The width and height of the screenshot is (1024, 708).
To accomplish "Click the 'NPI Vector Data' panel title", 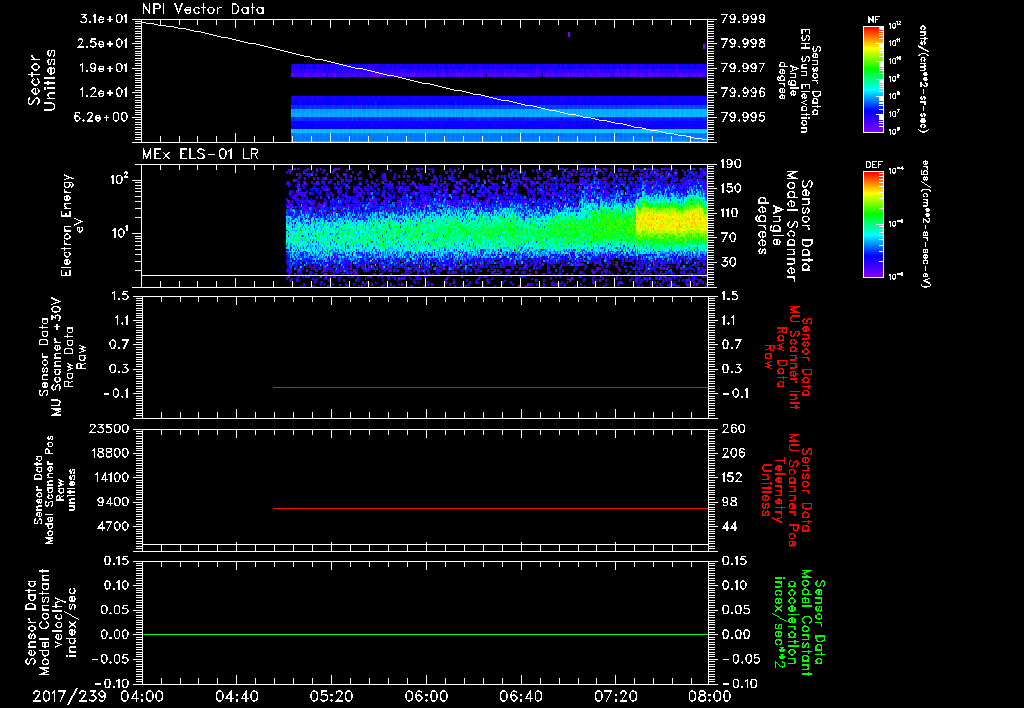I will [x=203, y=9].
